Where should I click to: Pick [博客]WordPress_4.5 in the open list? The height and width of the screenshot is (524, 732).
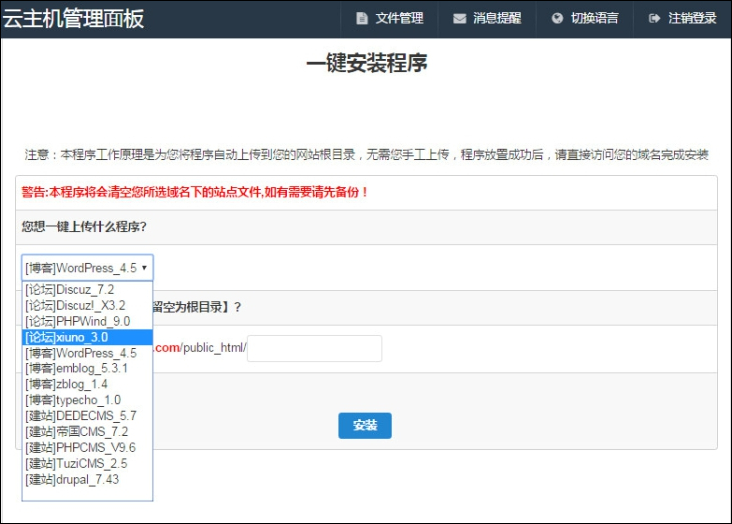coord(87,353)
